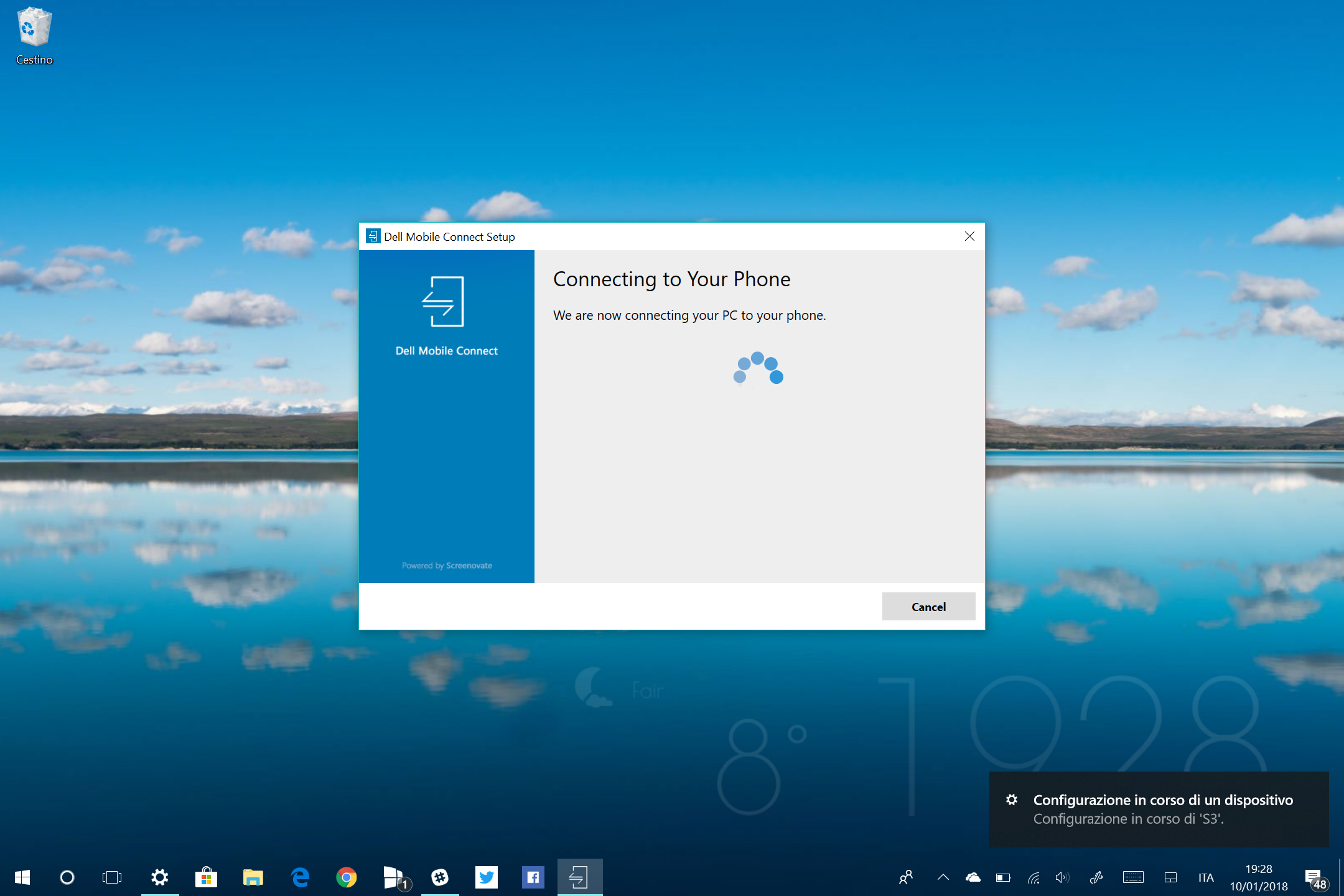Open Slack from the taskbar
The image size is (1344, 896).
(440, 877)
